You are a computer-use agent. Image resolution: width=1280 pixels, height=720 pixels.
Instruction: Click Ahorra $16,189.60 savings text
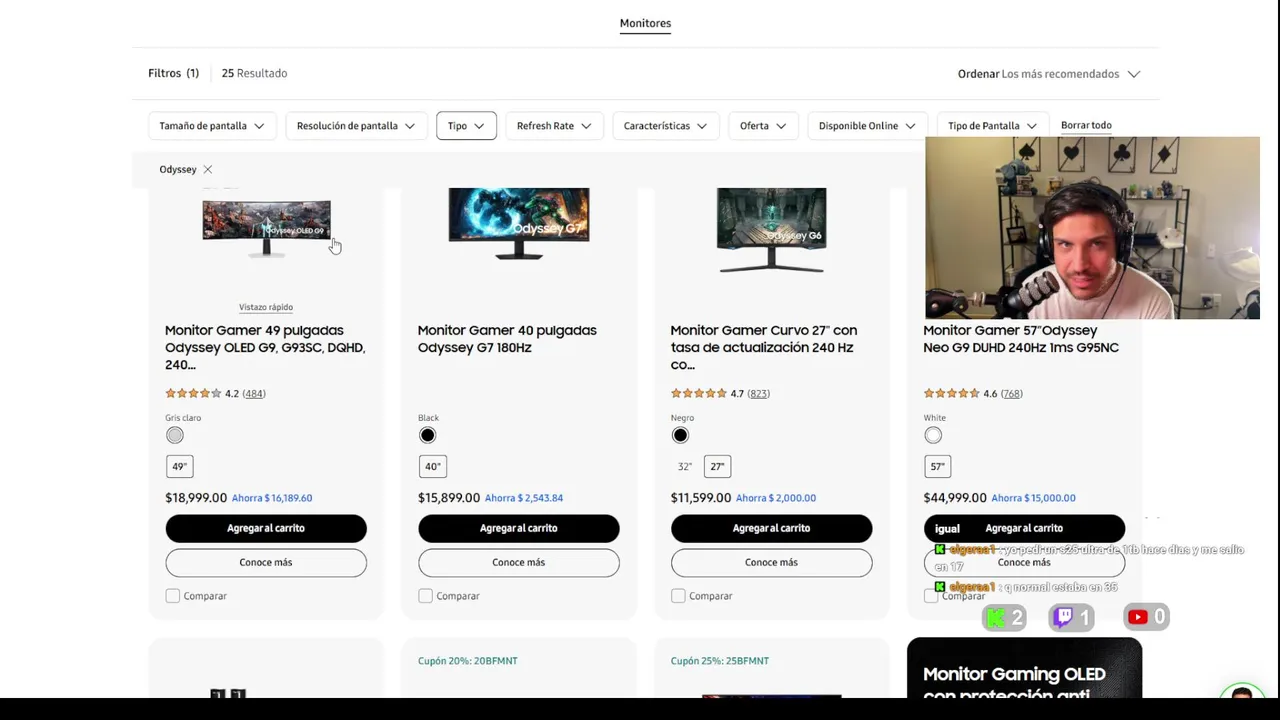pos(272,498)
